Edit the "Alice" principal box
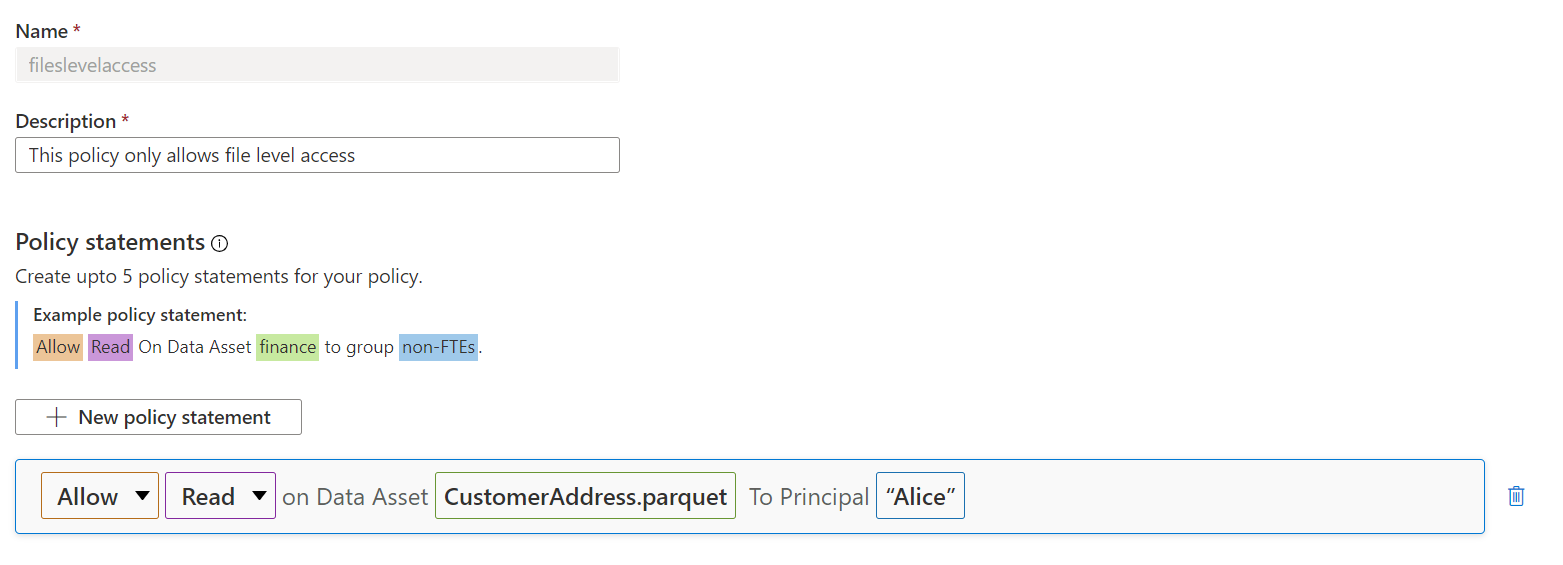Screen dimensions: 1563x565 [920, 496]
